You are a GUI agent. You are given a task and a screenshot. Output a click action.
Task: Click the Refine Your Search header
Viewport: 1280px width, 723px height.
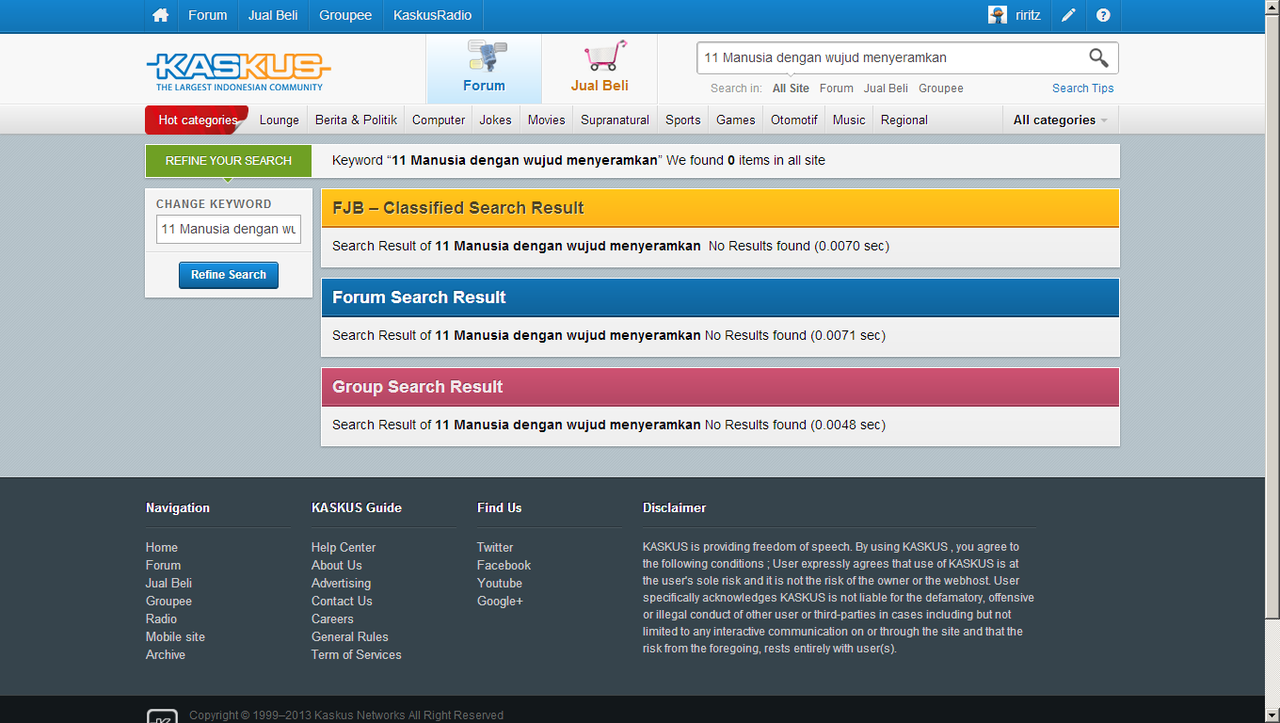click(228, 161)
